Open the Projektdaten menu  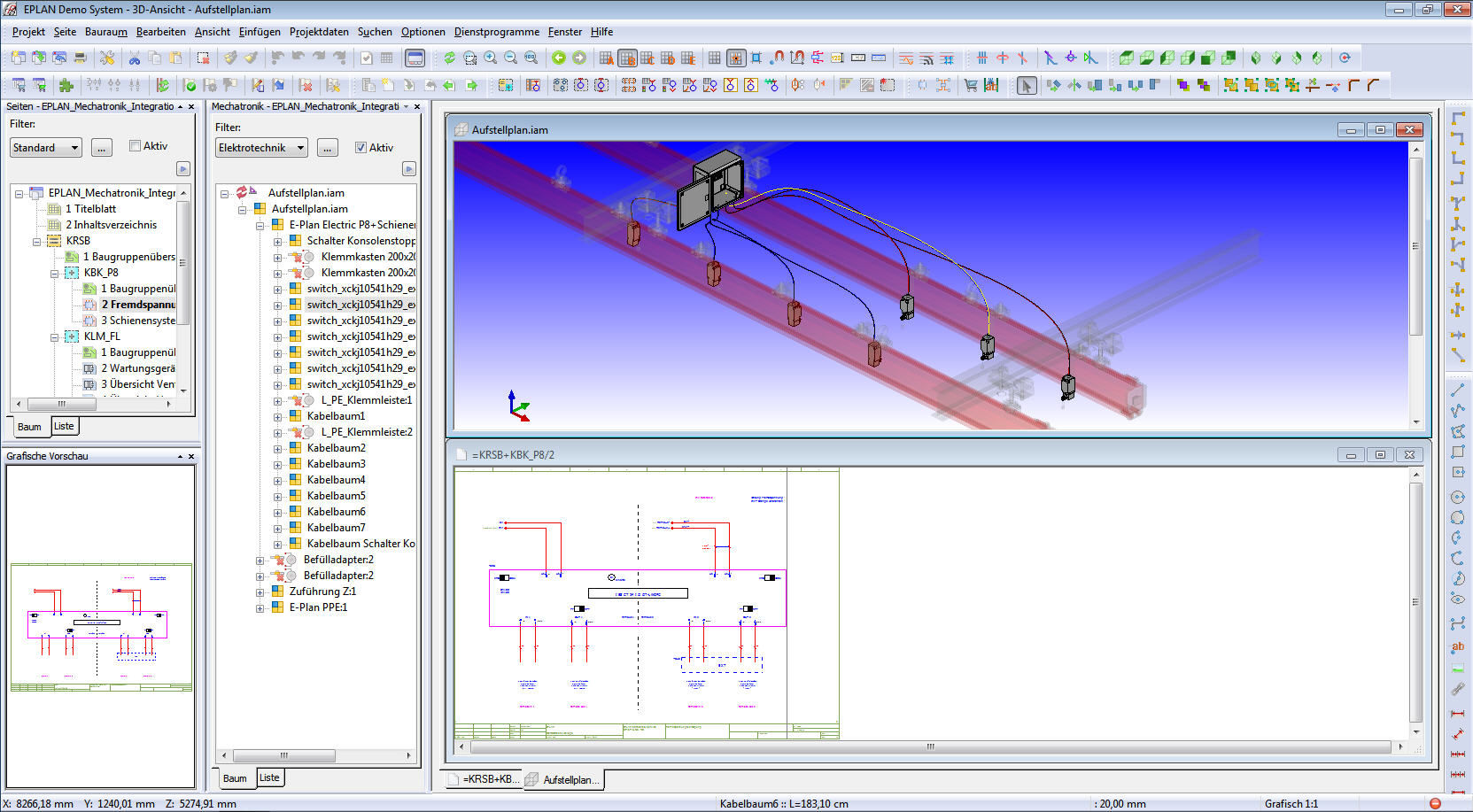pyautogui.click(x=319, y=32)
